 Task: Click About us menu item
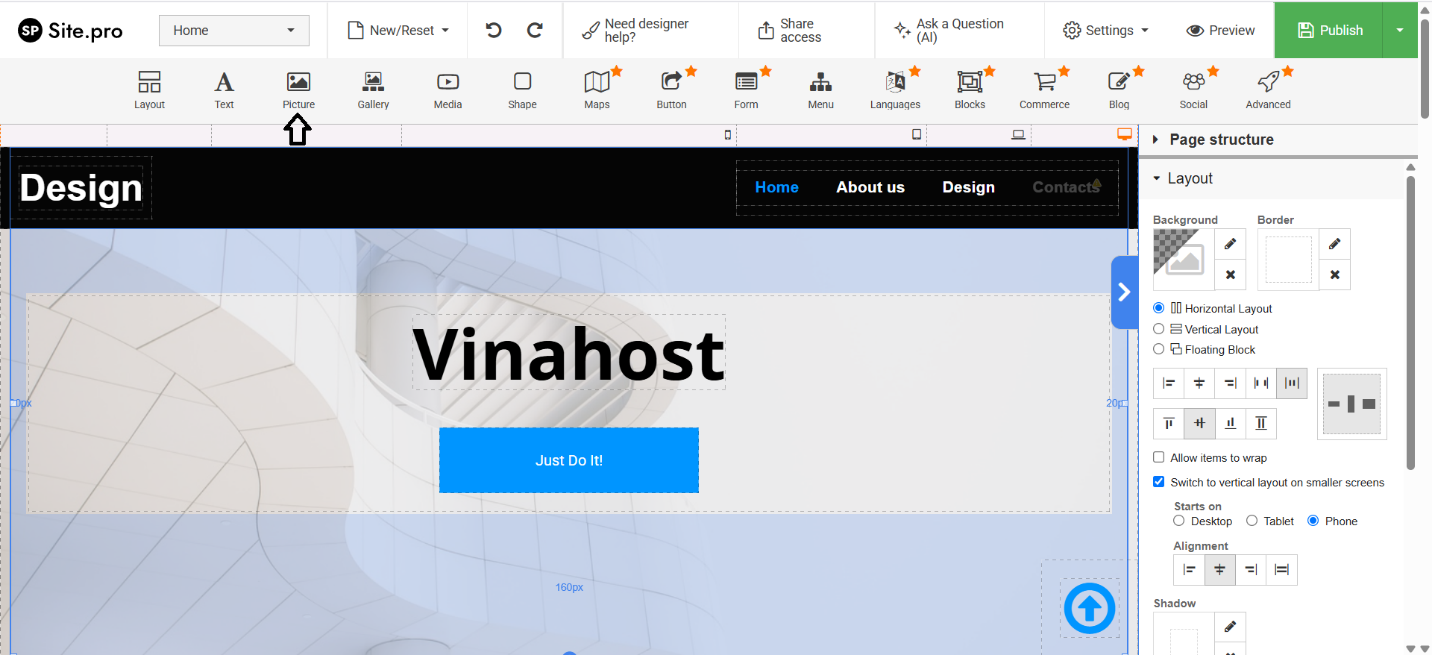(870, 187)
